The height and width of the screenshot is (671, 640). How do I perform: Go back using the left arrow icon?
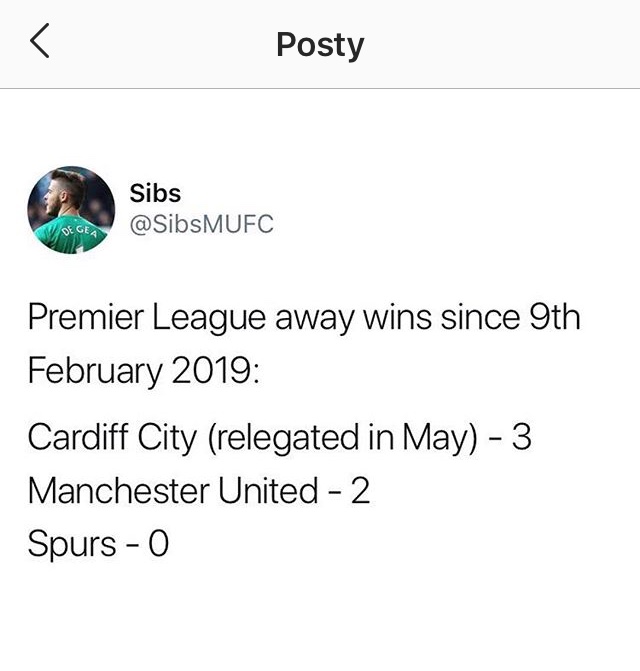40,41
